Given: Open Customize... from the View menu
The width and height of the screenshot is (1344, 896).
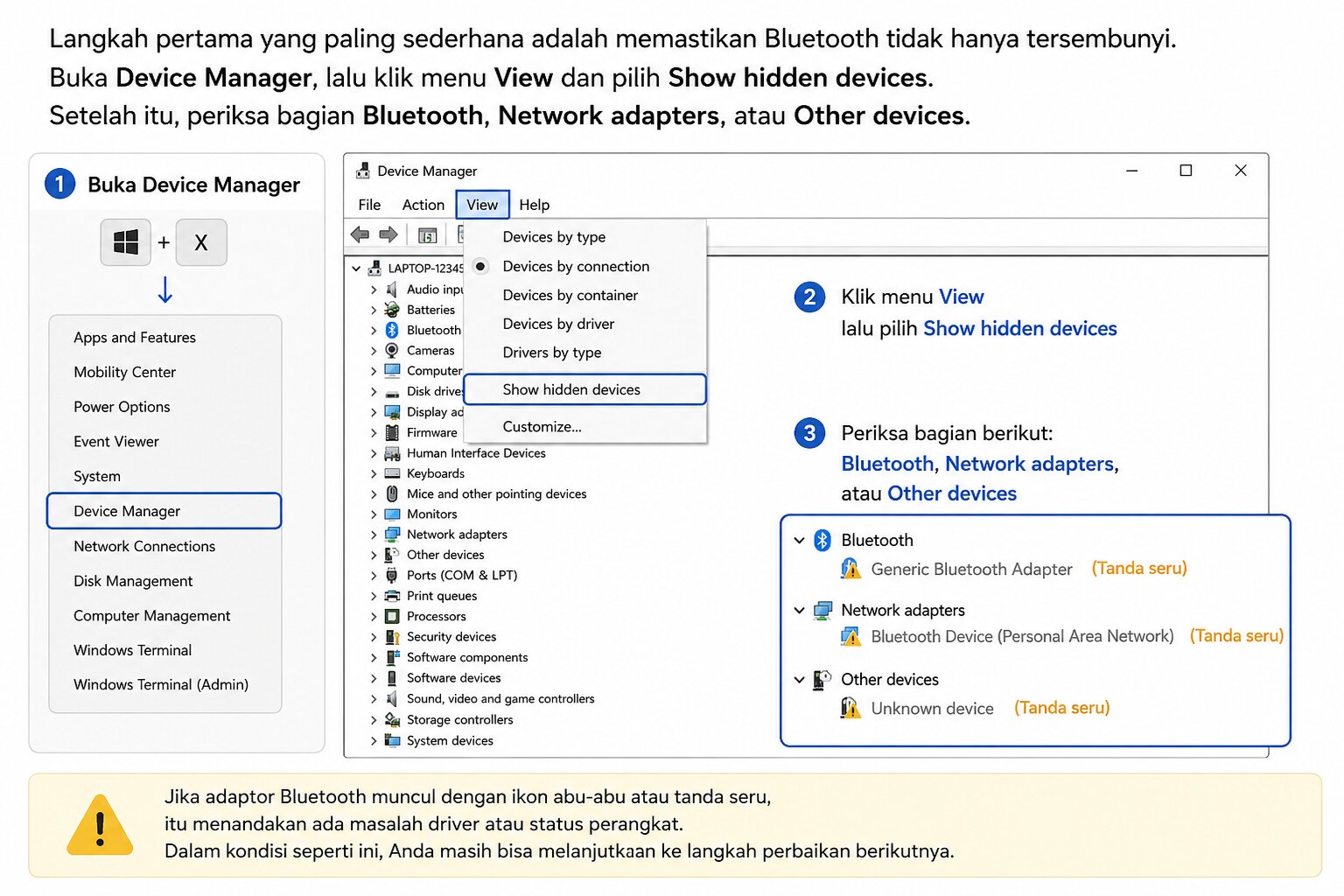Looking at the screenshot, I should 584,427.
